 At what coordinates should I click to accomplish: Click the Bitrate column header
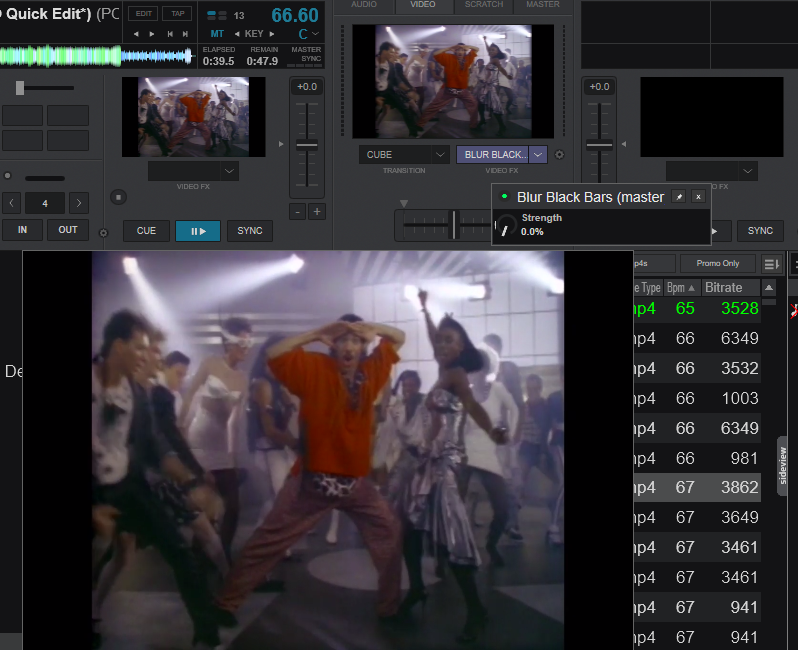pyautogui.click(x=730, y=288)
